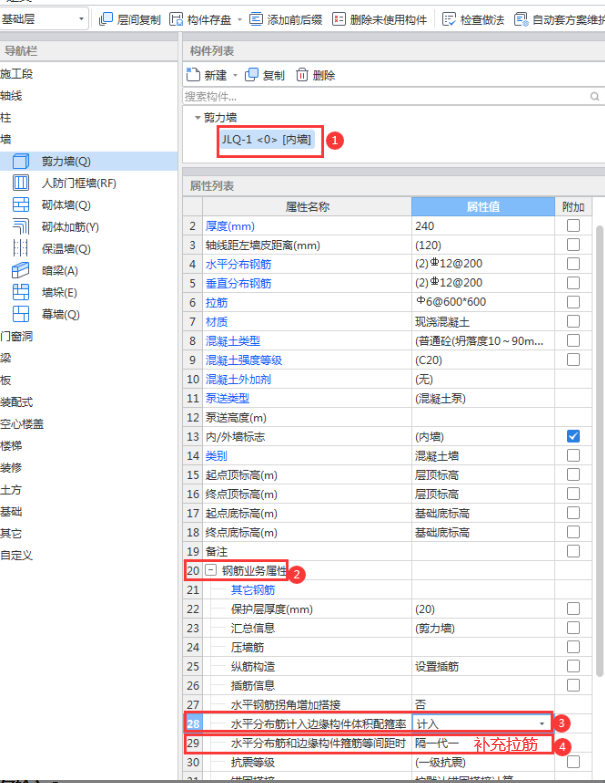605x783 pixels.
Task: Open the 梁 navigation category
Action: (5, 358)
